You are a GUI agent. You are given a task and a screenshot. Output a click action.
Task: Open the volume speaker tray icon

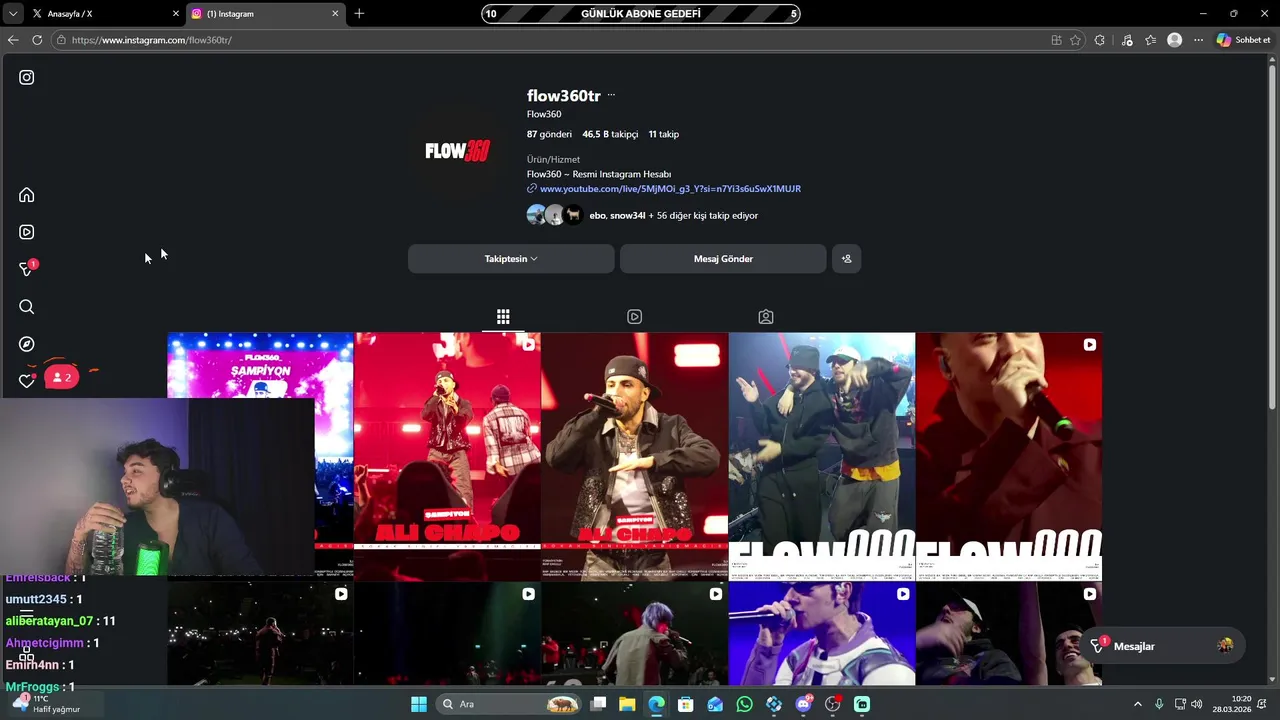[x=1197, y=704]
